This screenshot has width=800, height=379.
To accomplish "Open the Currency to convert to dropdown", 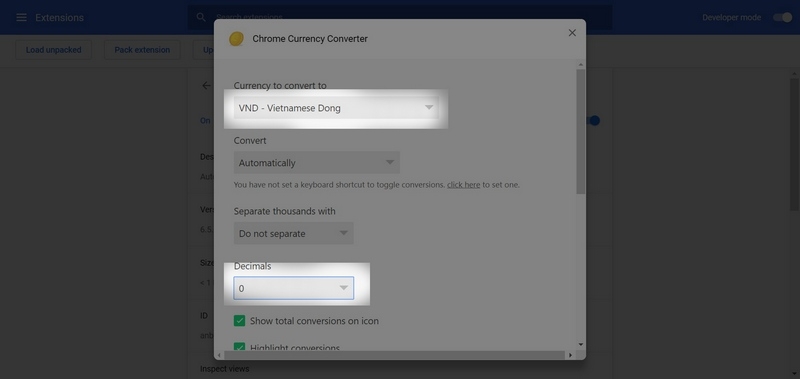I will (x=336, y=108).
